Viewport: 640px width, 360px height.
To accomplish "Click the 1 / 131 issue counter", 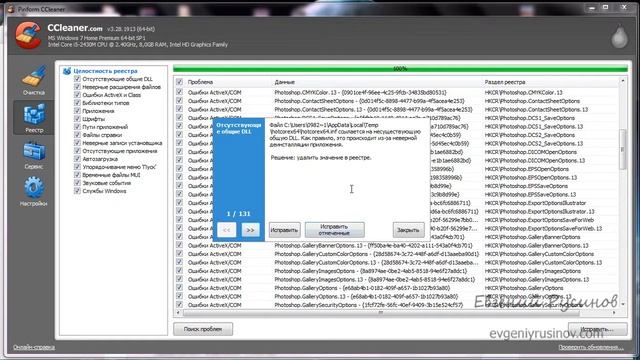I will (x=238, y=213).
